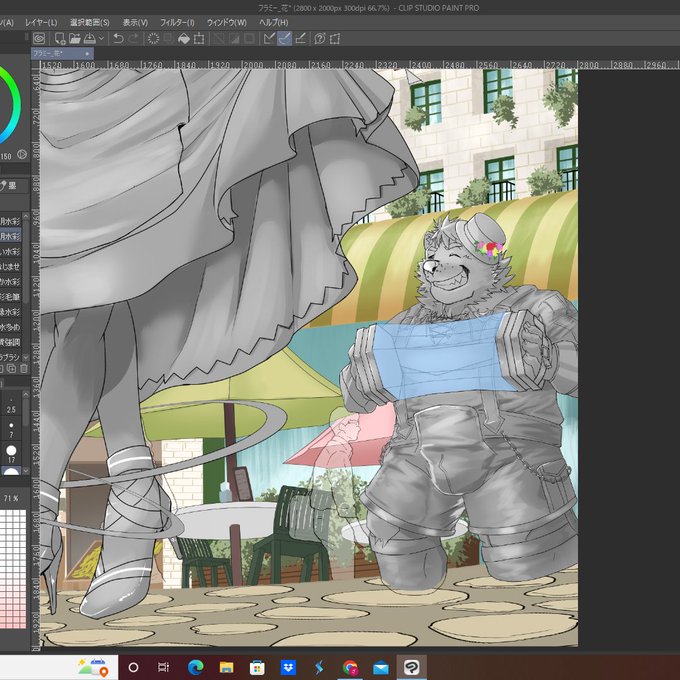Viewport: 680px width, 680px height.
Task: Open Chrome from the taskbar
Action: pos(350,667)
